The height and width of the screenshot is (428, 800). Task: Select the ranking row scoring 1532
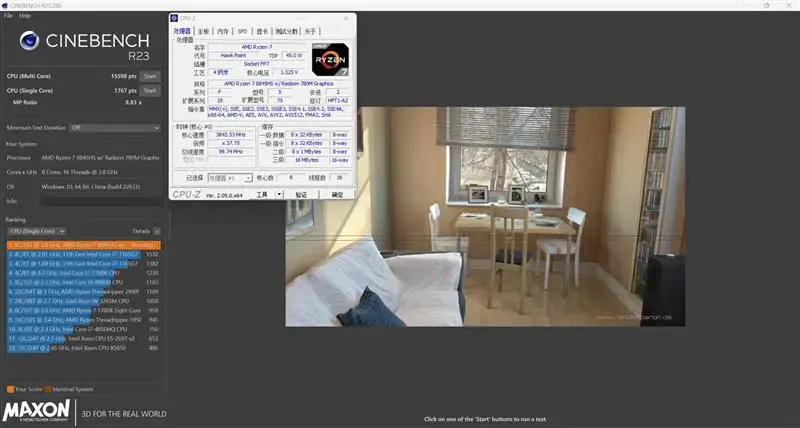[x=84, y=254]
